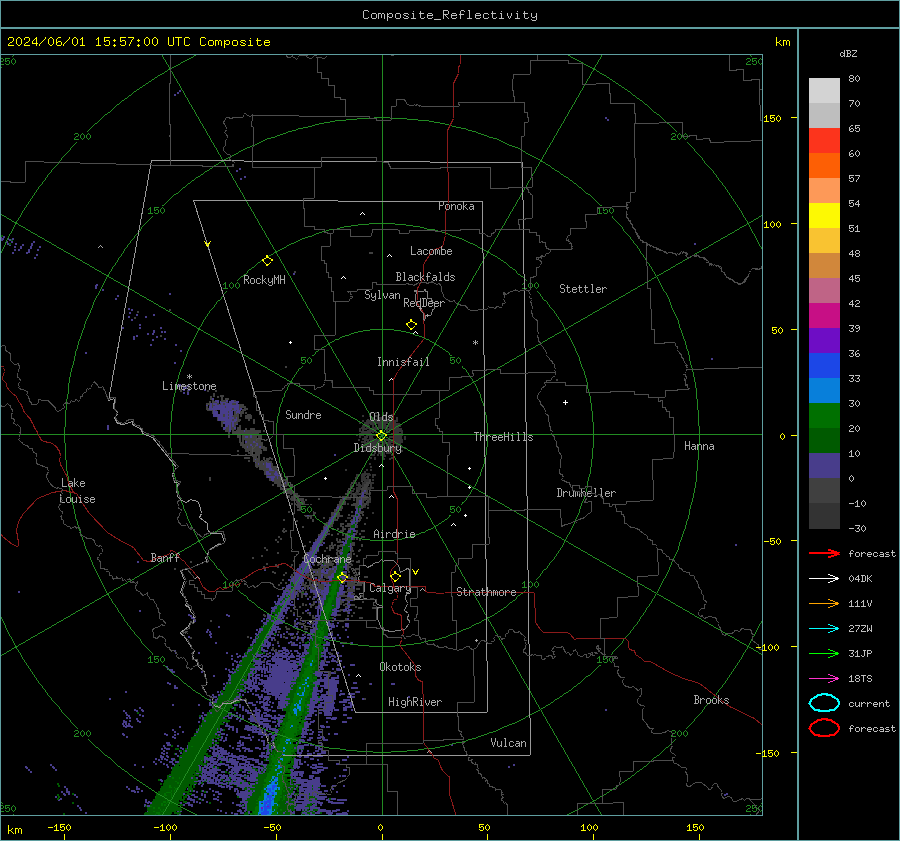
Task: Select the blue 33 dBZ swatch
Action: [824, 365]
